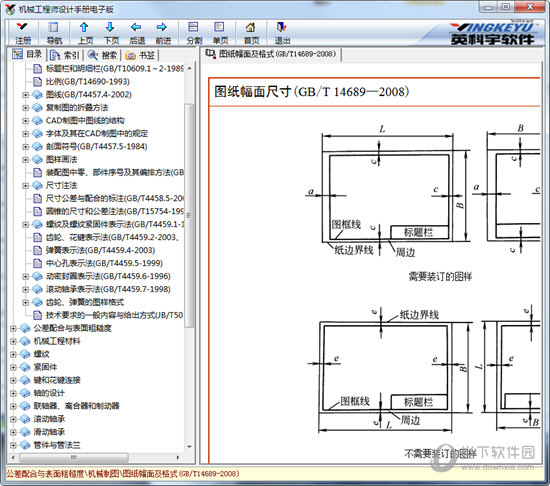Open 标题栏和明细栏 page entry
This screenshot has height=486, width=550.
pos(115,68)
